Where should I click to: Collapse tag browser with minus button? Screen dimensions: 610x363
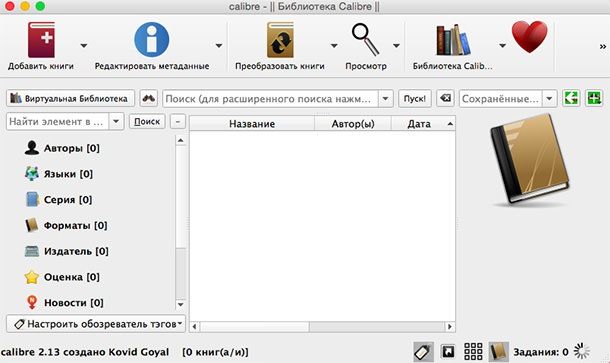click(x=178, y=121)
